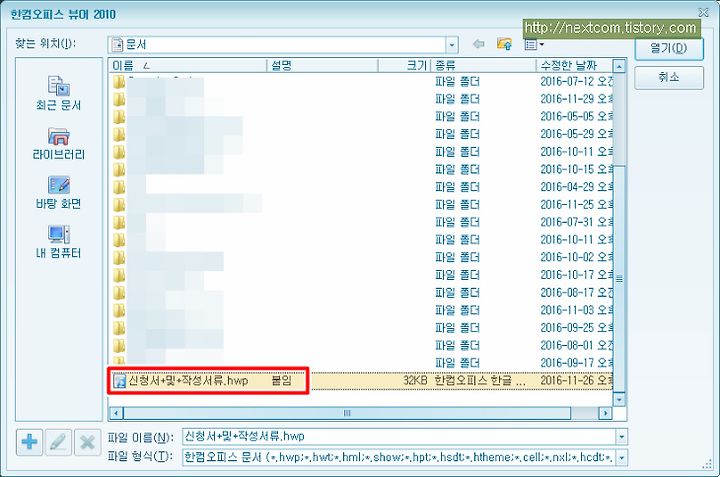This screenshot has height=477, width=720.
Task: Click the 파일 형식 combo box text
Action: (399, 457)
